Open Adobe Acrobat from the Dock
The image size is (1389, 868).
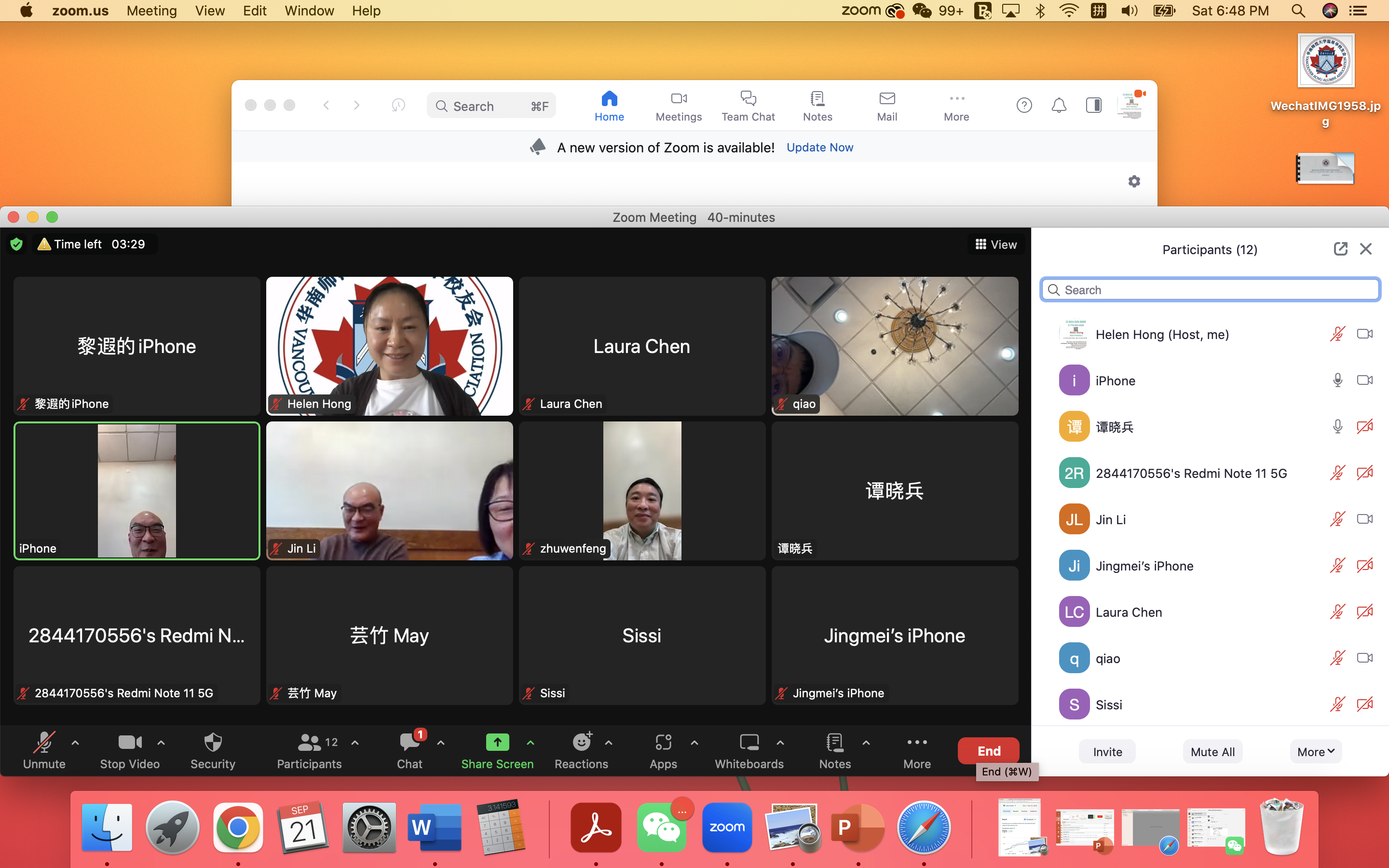596,827
